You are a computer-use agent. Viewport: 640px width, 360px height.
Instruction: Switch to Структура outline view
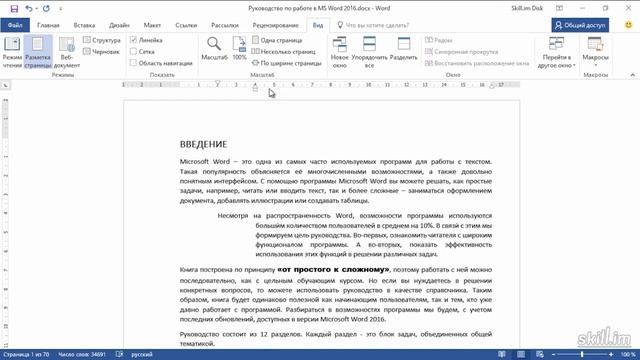[x=102, y=40]
